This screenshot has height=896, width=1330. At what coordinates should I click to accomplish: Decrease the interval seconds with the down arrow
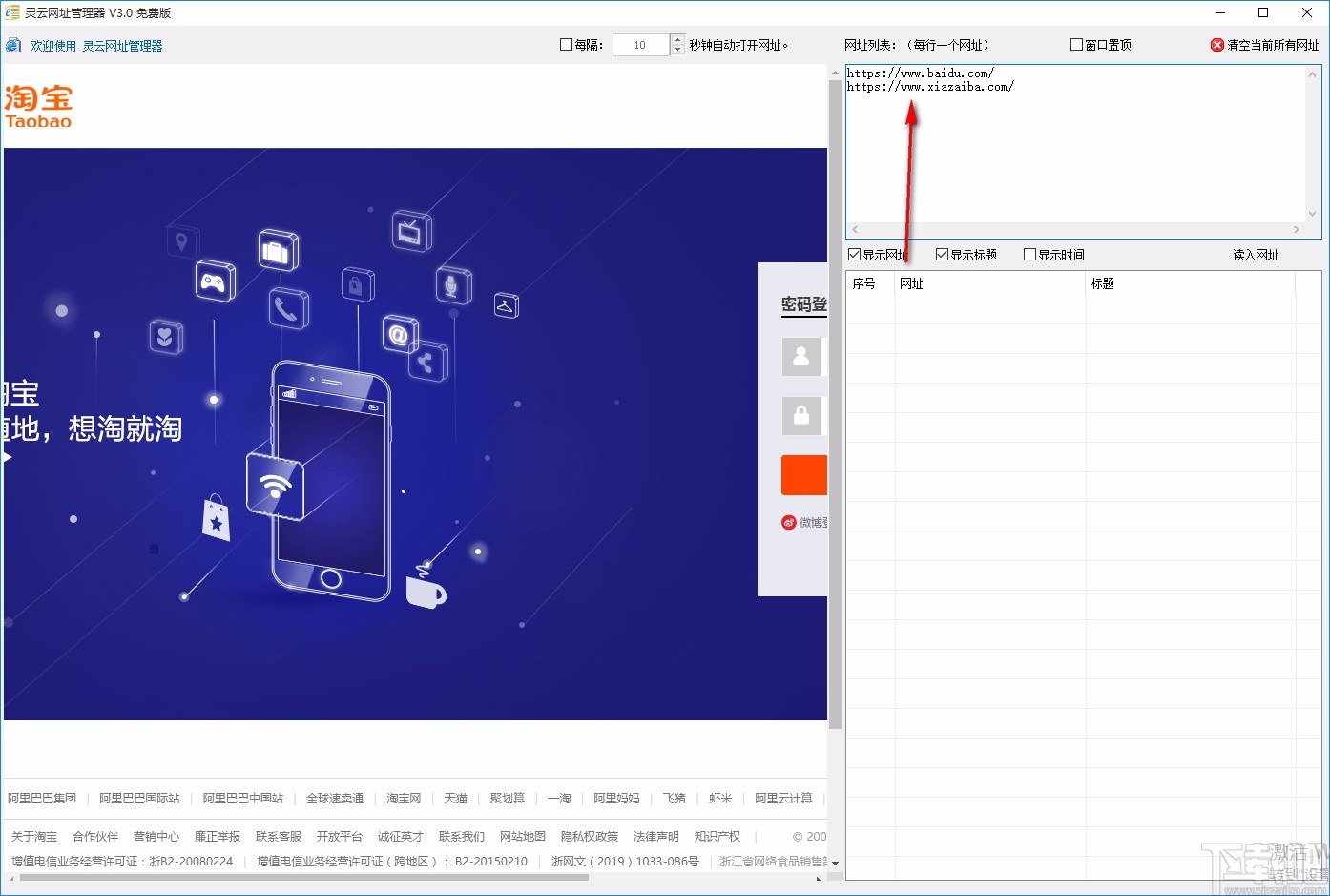(x=677, y=50)
